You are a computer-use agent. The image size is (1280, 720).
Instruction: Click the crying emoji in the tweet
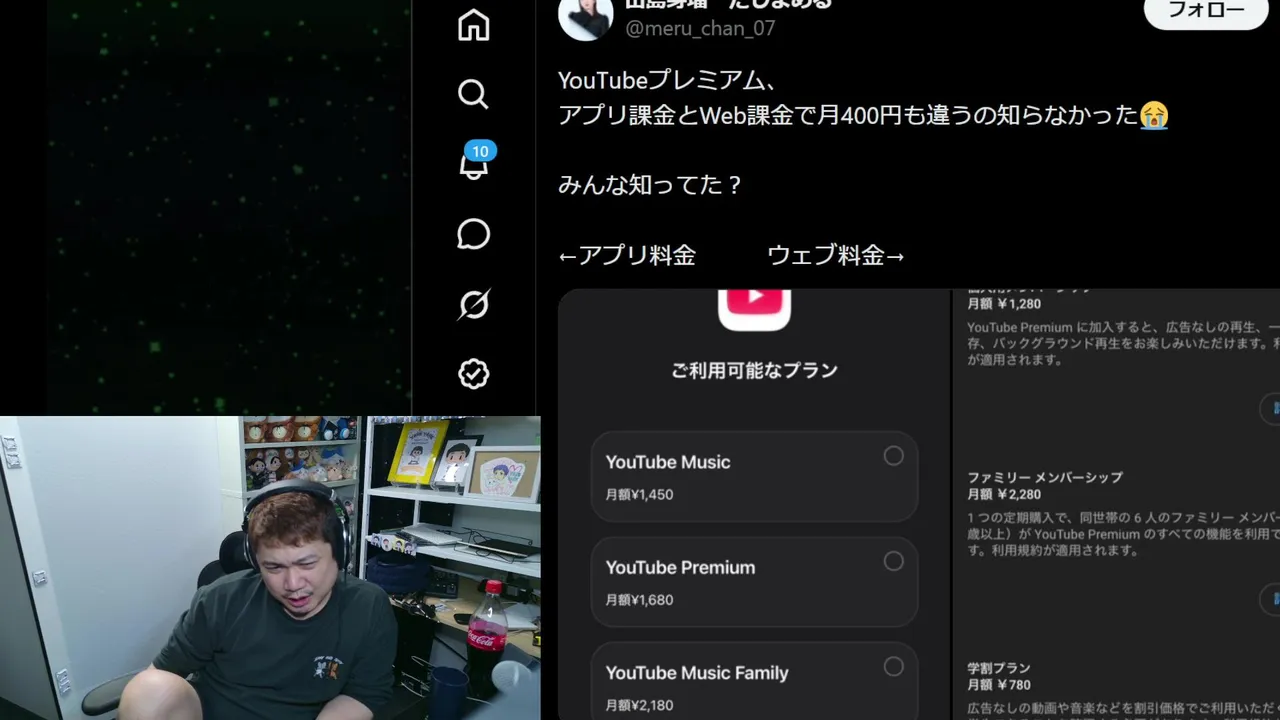(x=1154, y=115)
